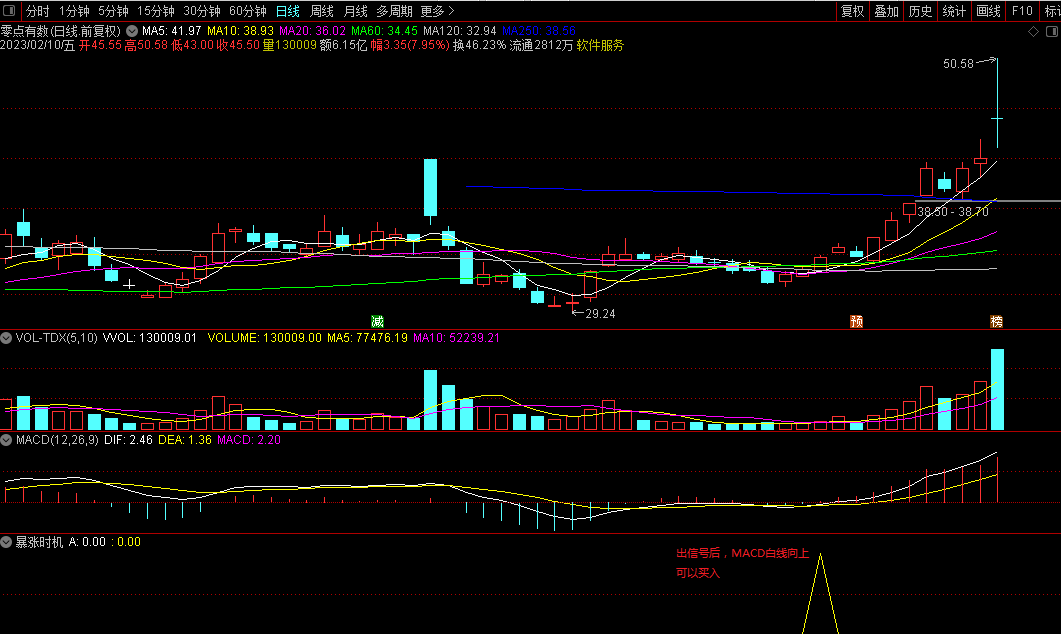Screen dimensions: 1061x634
Task: Click the diamond icon below the top toolbar
Action: (1033, 32)
